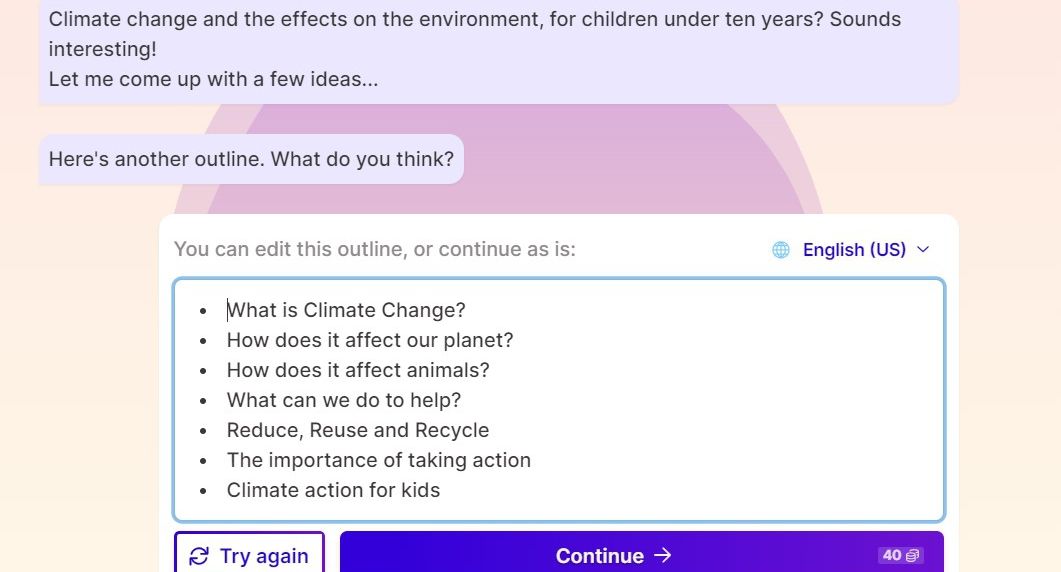The height and width of the screenshot is (572, 1061).
Task: Click the refresh arrows icon
Action: [199, 556]
